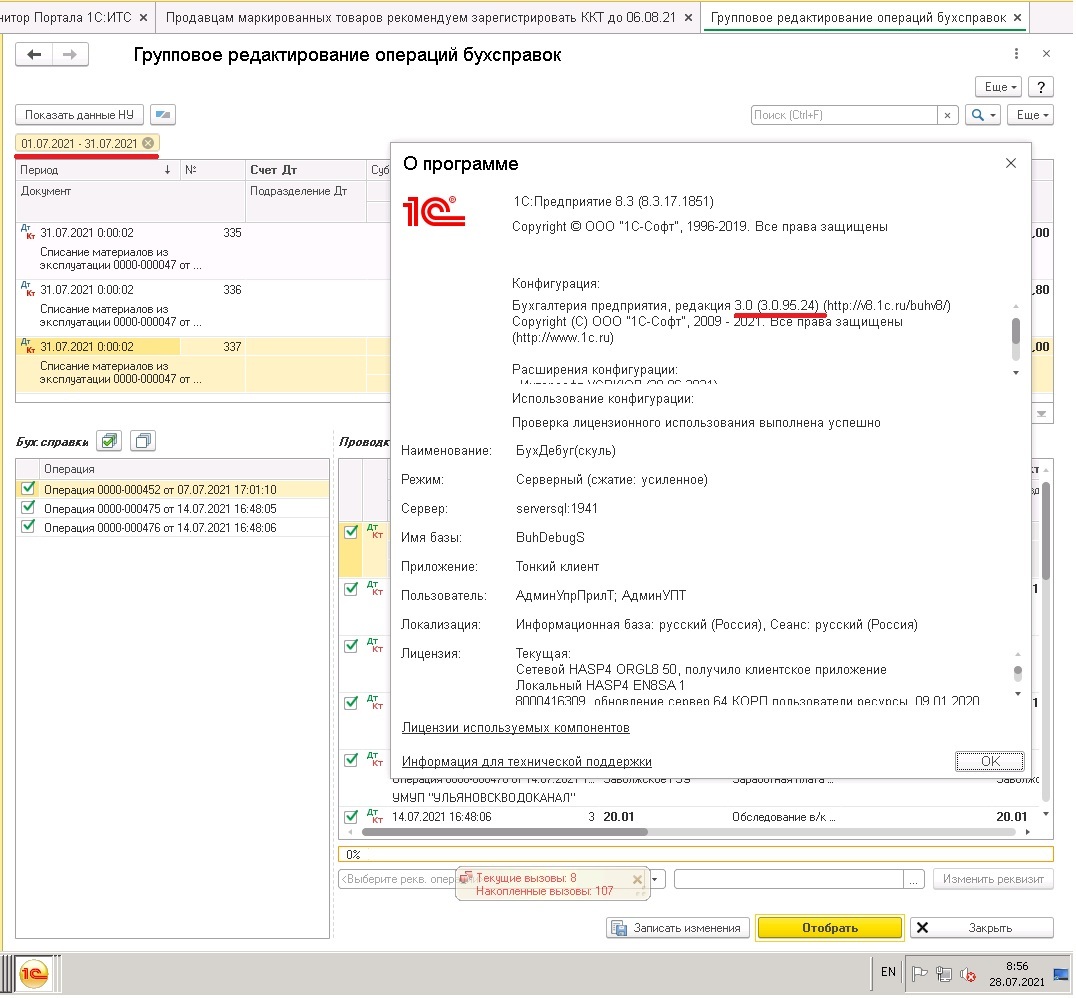The width and height of the screenshot is (1076, 998).
Task: Click the forward navigation arrow
Action: pos(70,54)
